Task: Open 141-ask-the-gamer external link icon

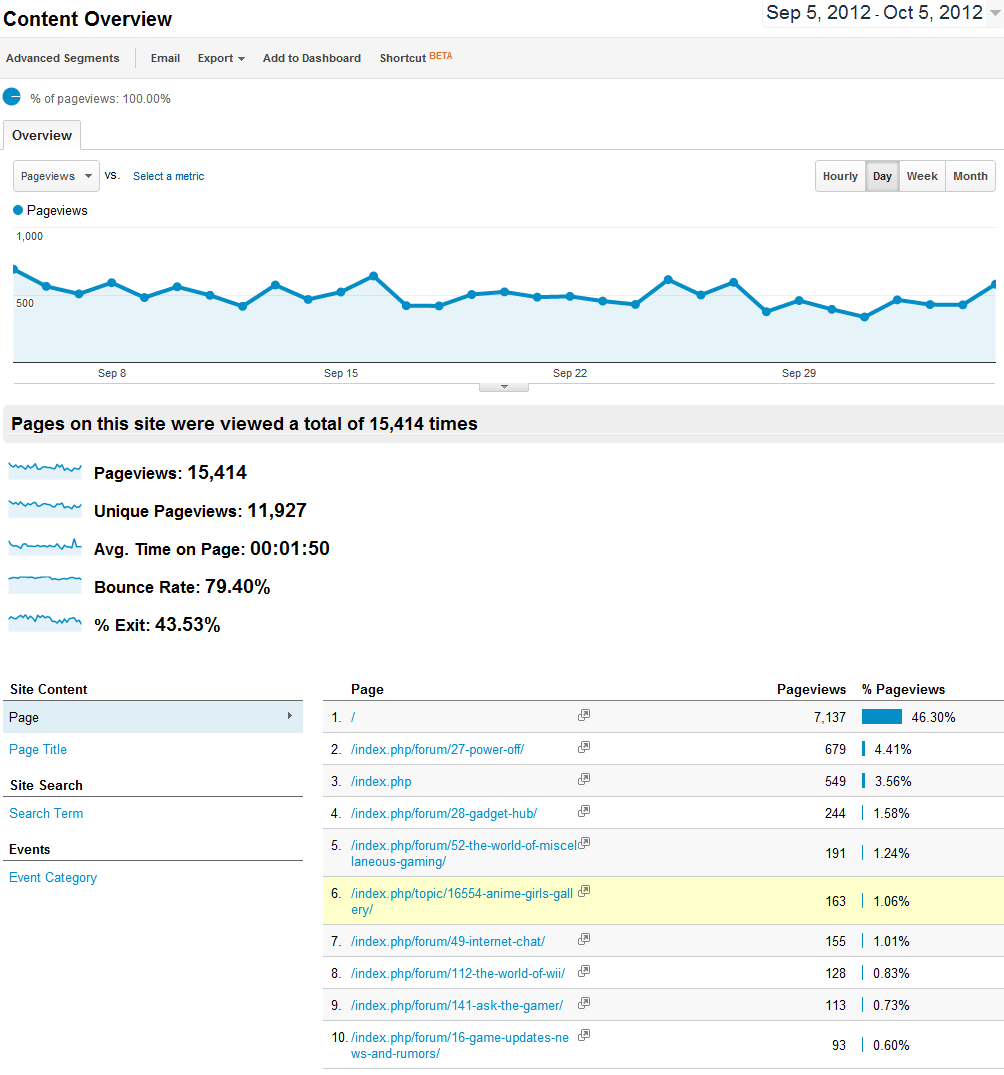Action: coord(584,1003)
